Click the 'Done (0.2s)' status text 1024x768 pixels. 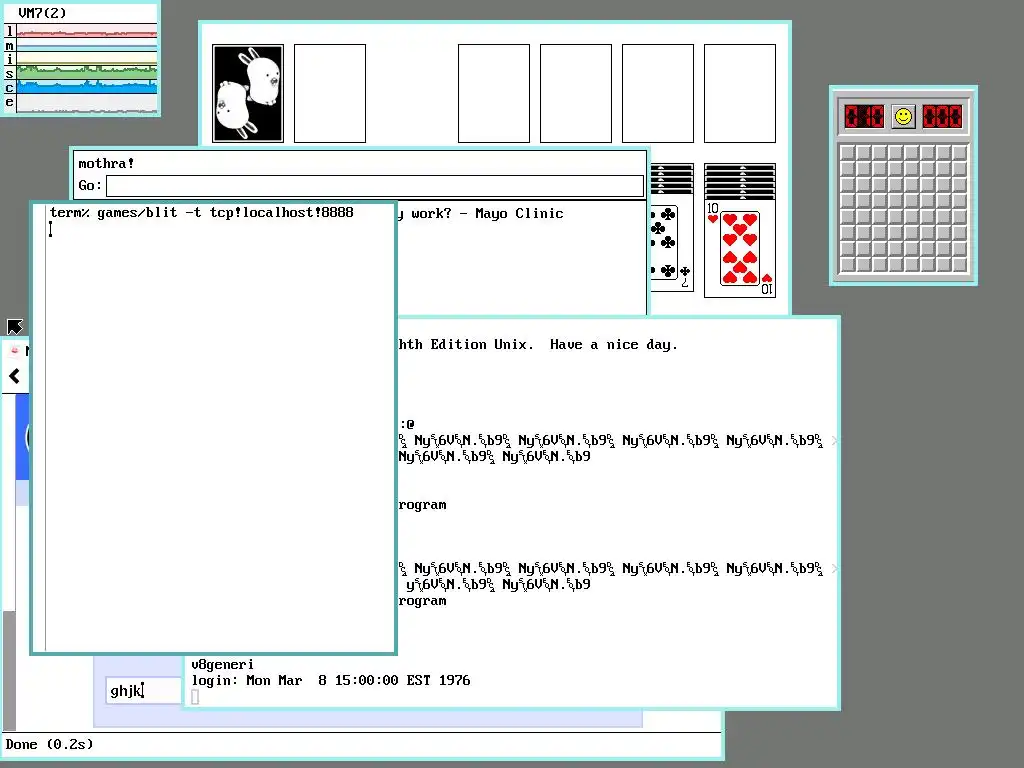click(x=50, y=744)
